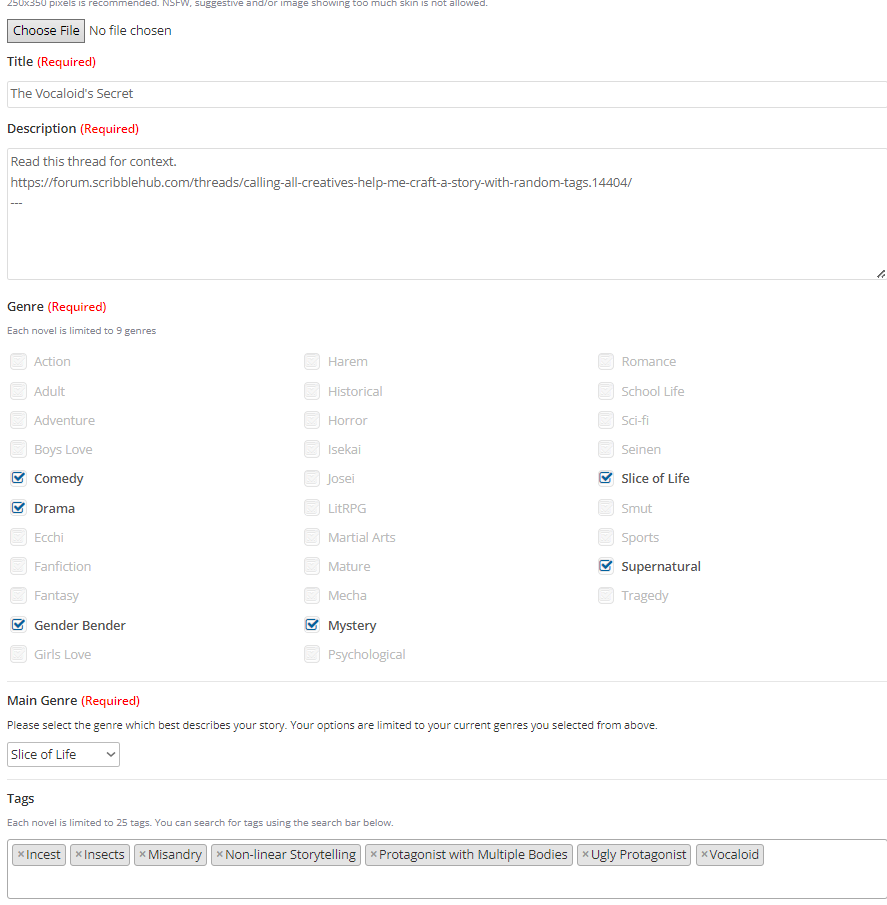Click in the Title input field
This screenshot has height=905, width=887.
tap(446, 94)
